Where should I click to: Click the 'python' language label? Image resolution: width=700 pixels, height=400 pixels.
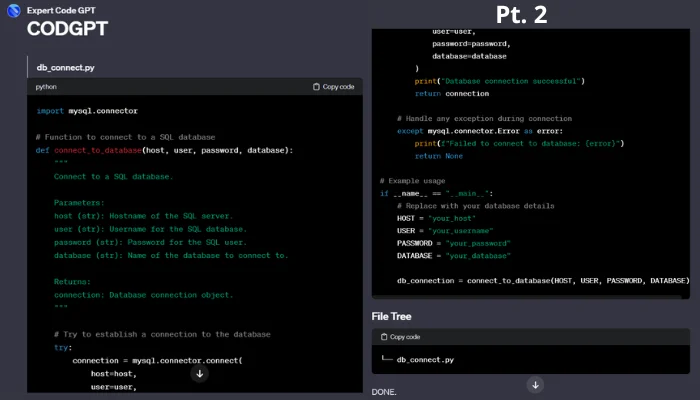[x=46, y=87]
